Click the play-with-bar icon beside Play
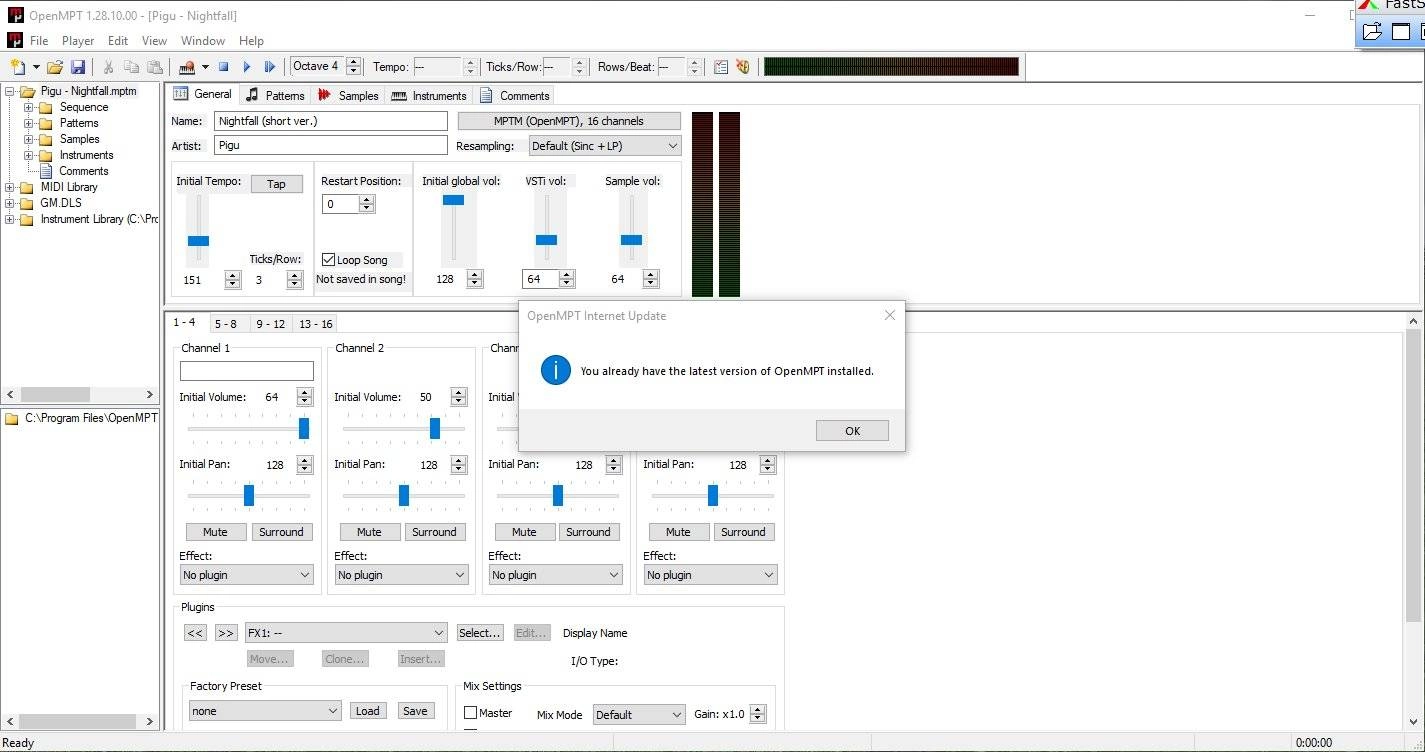The image size is (1425, 752). 269,67
